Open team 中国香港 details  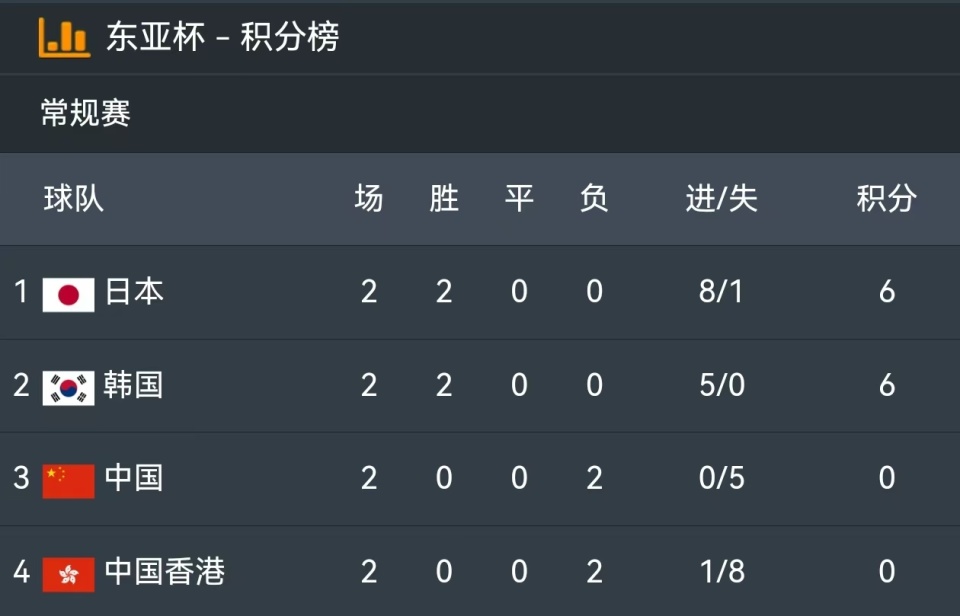point(165,571)
